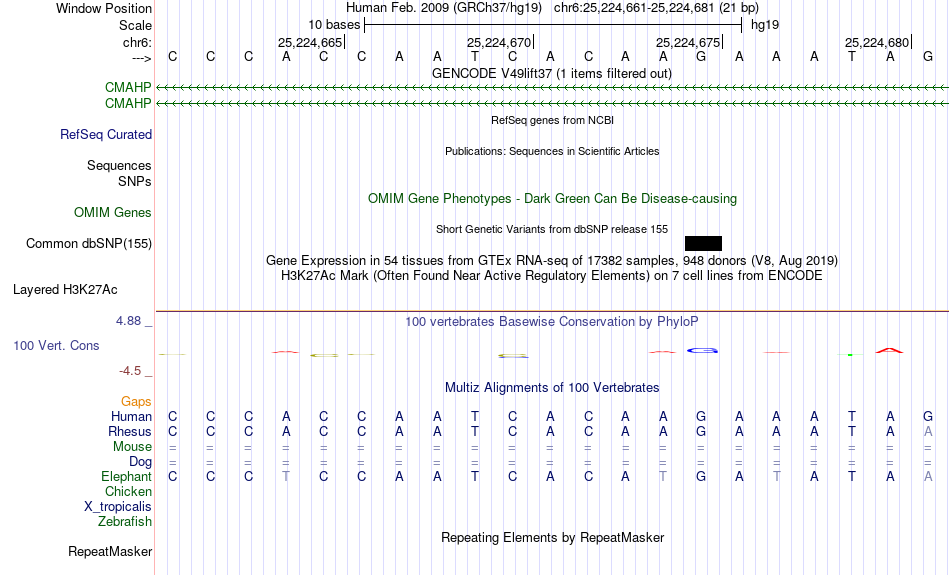The width and height of the screenshot is (950, 575).
Task: Click 100 vertebrates Basewise Conservation title
Action: click(x=552, y=322)
